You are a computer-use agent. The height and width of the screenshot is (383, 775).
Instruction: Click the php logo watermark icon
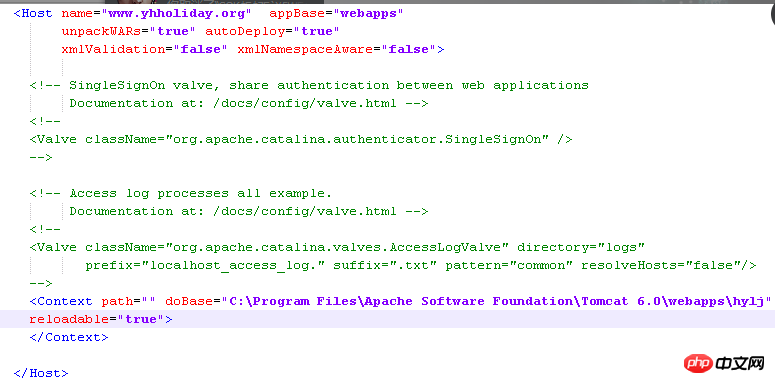(698, 364)
